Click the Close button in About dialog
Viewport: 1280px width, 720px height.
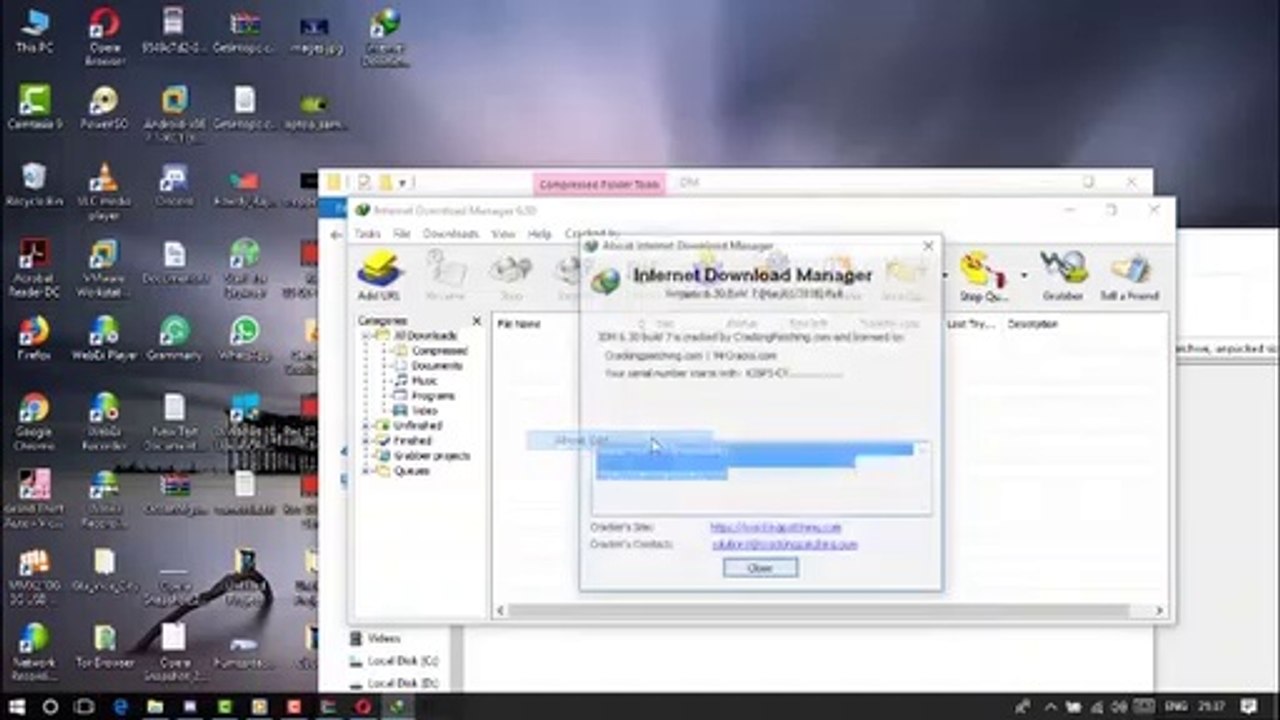pos(760,568)
